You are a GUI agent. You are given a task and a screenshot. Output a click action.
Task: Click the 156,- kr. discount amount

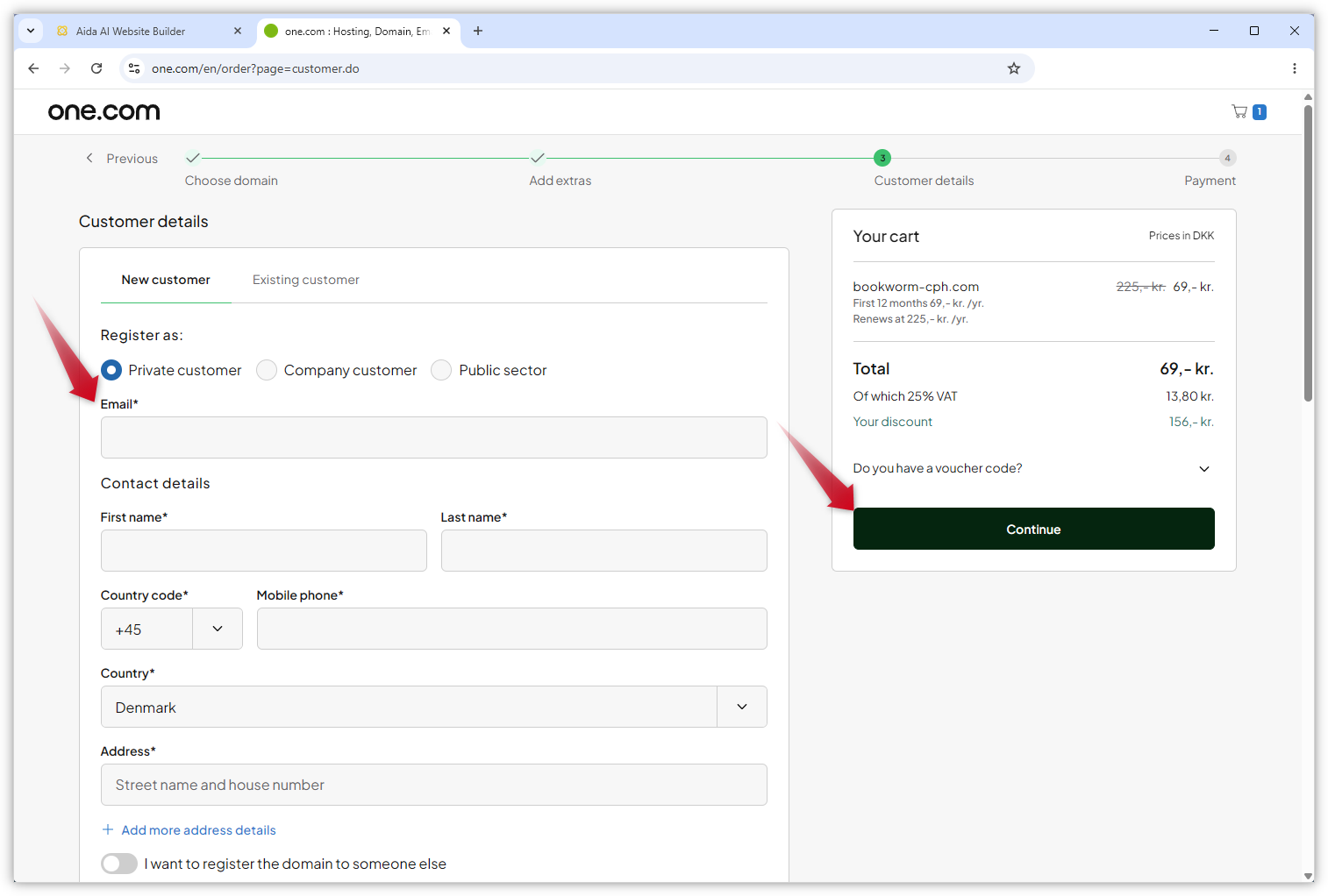click(x=1191, y=422)
